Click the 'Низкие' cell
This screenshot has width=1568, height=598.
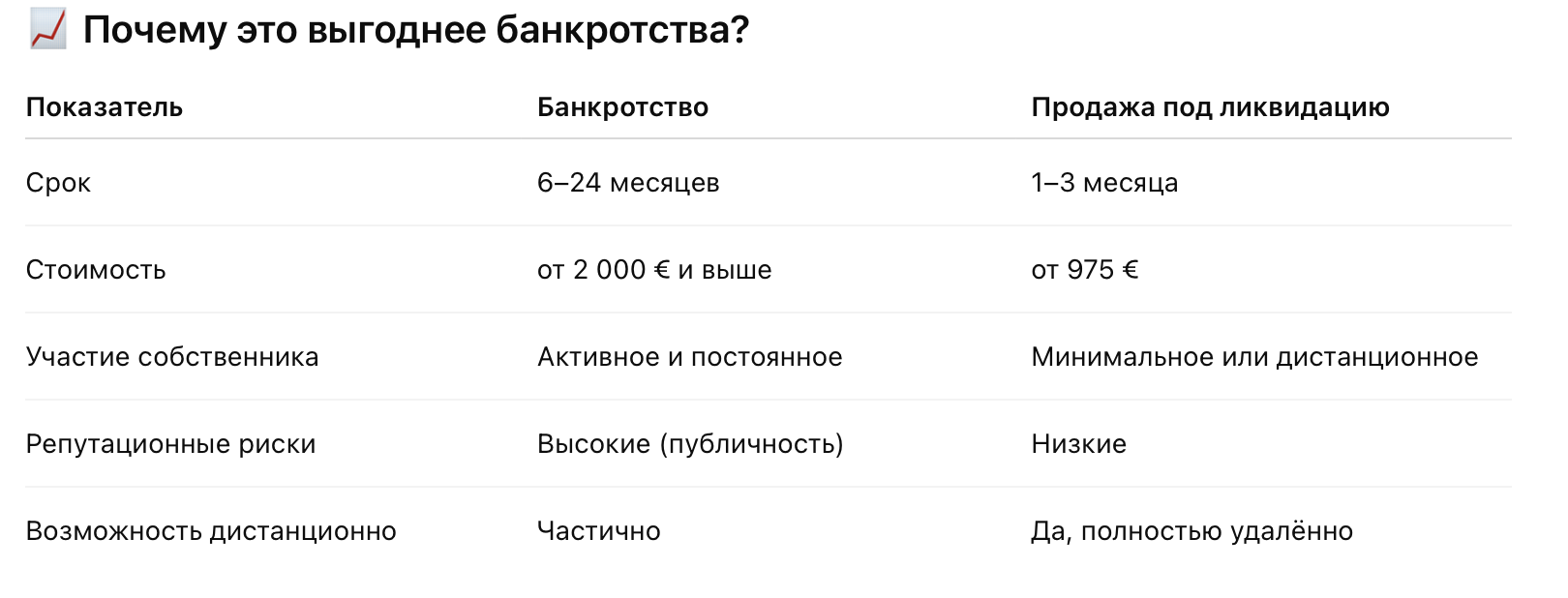click(1079, 444)
